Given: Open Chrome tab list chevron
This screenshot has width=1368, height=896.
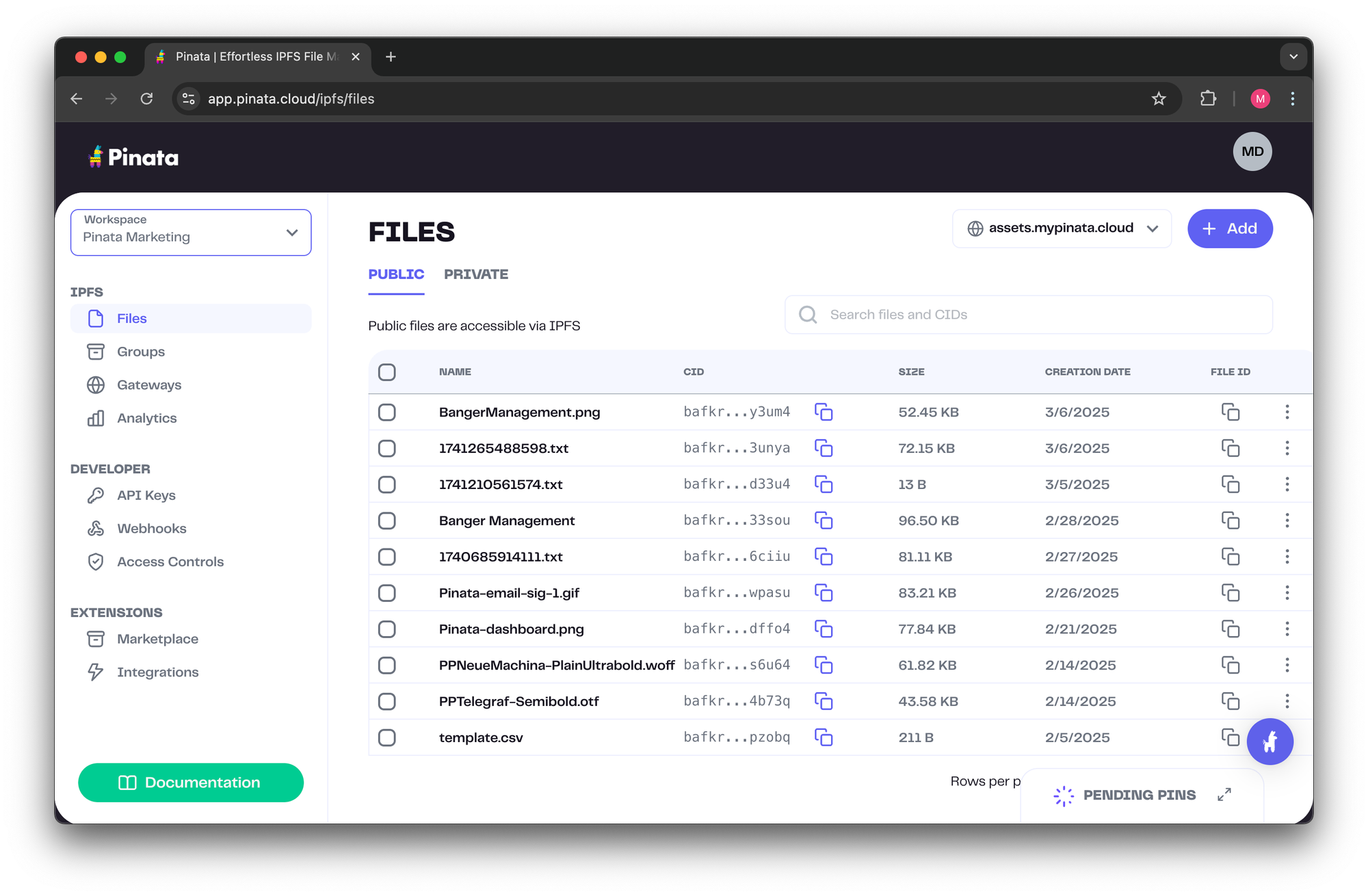Looking at the screenshot, I should click(1293, 57).
